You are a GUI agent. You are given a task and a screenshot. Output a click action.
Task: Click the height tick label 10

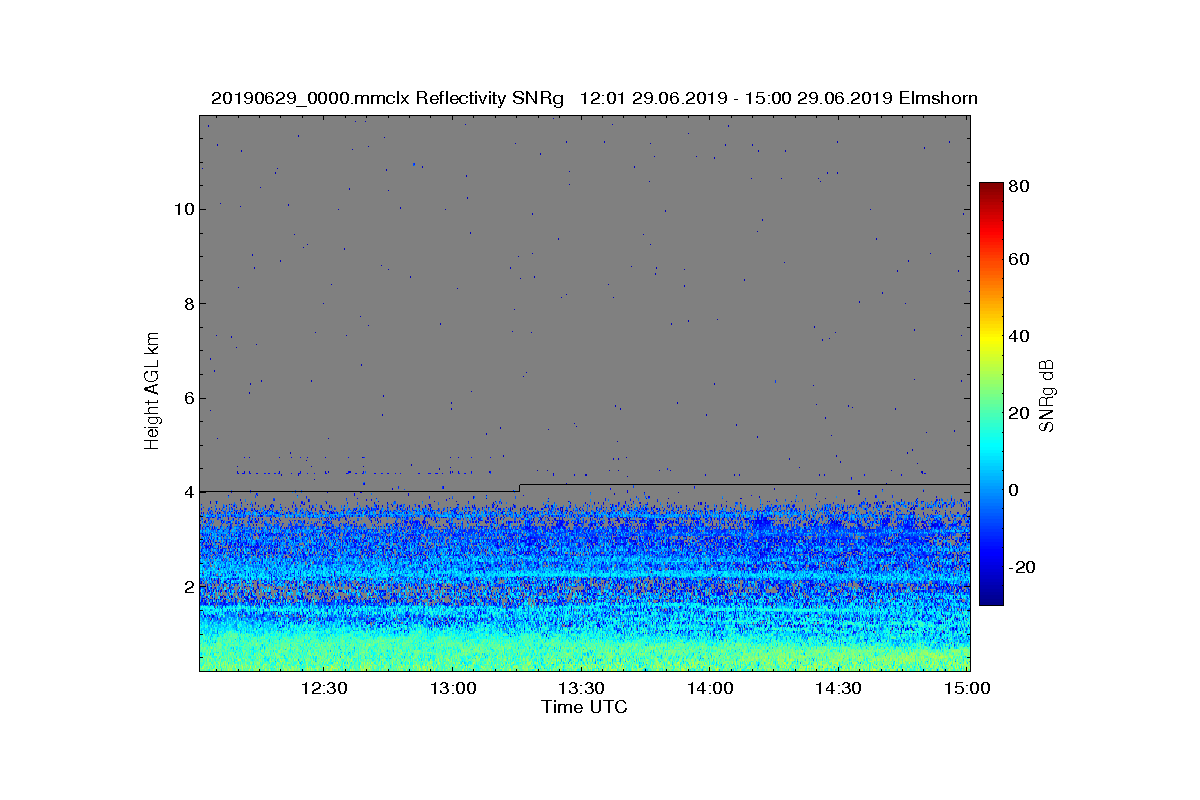coord(183,209)
